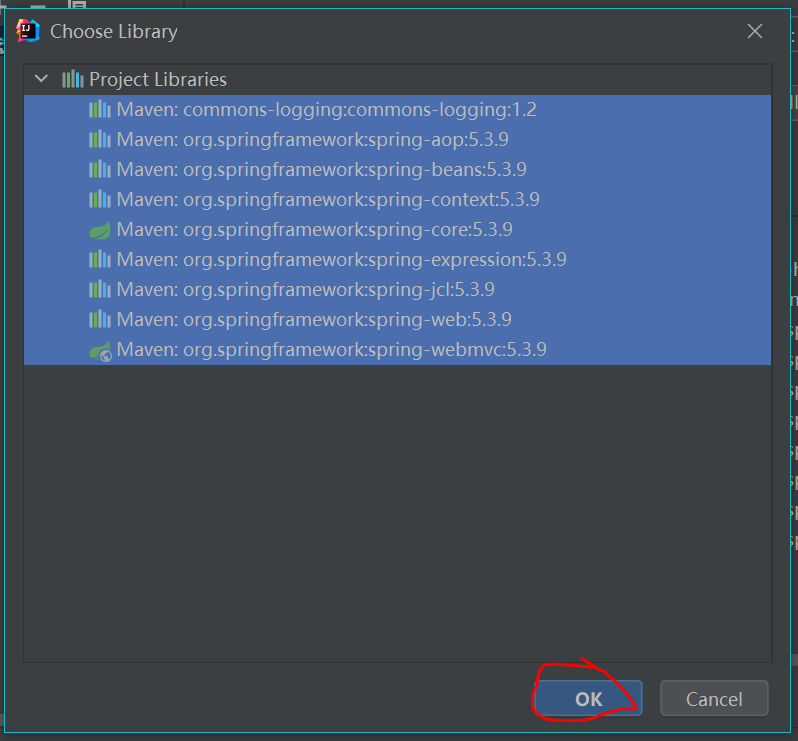Collapse the Project Libraries tree node

click(41, 79)
